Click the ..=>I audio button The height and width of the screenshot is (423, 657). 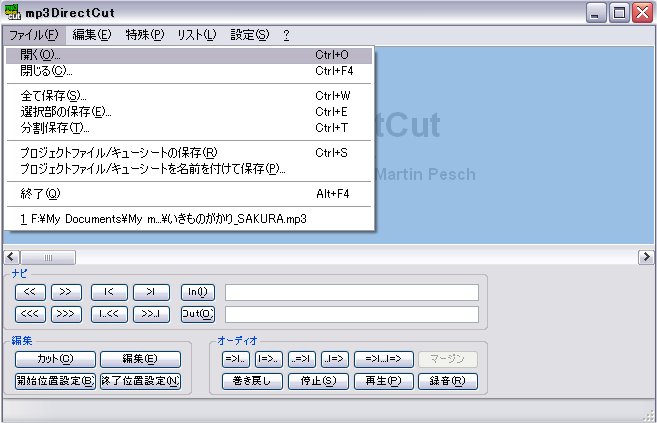(x=302, y=359)
